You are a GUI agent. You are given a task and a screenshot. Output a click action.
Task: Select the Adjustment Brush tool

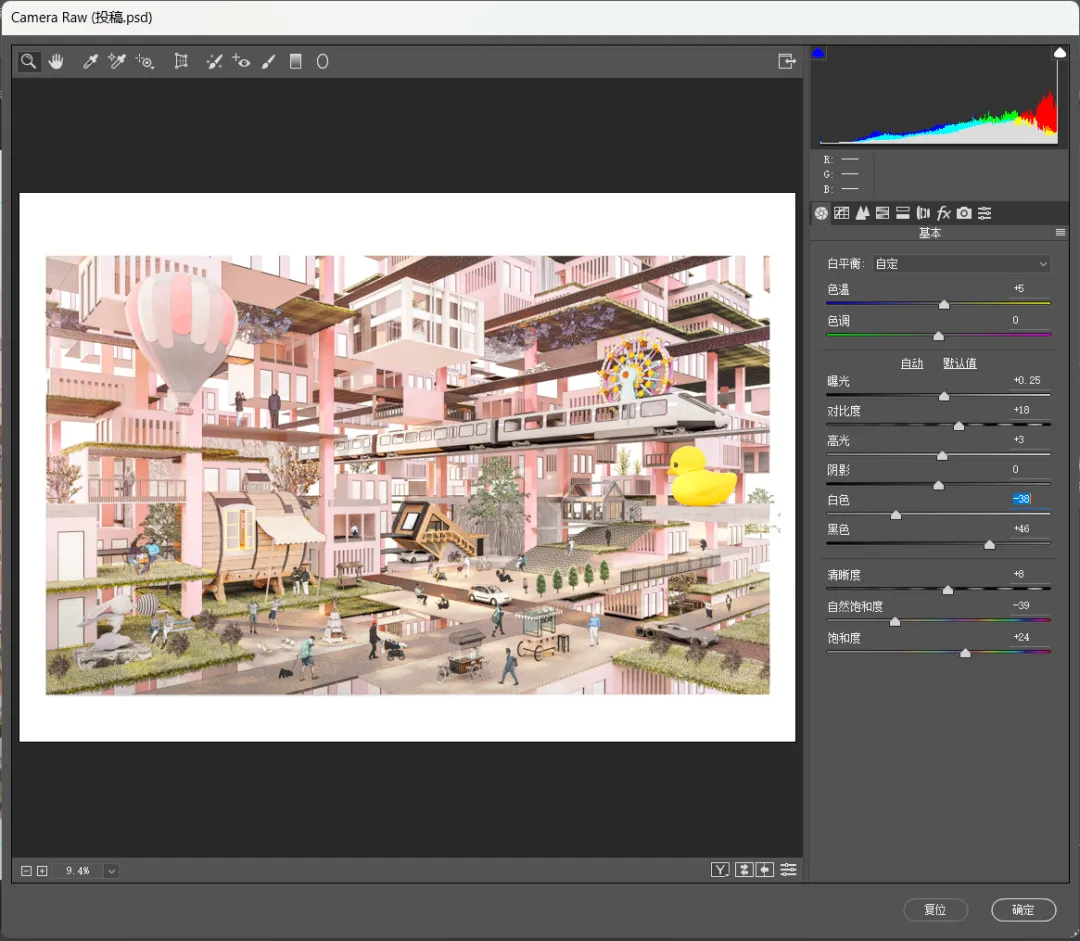269,61
